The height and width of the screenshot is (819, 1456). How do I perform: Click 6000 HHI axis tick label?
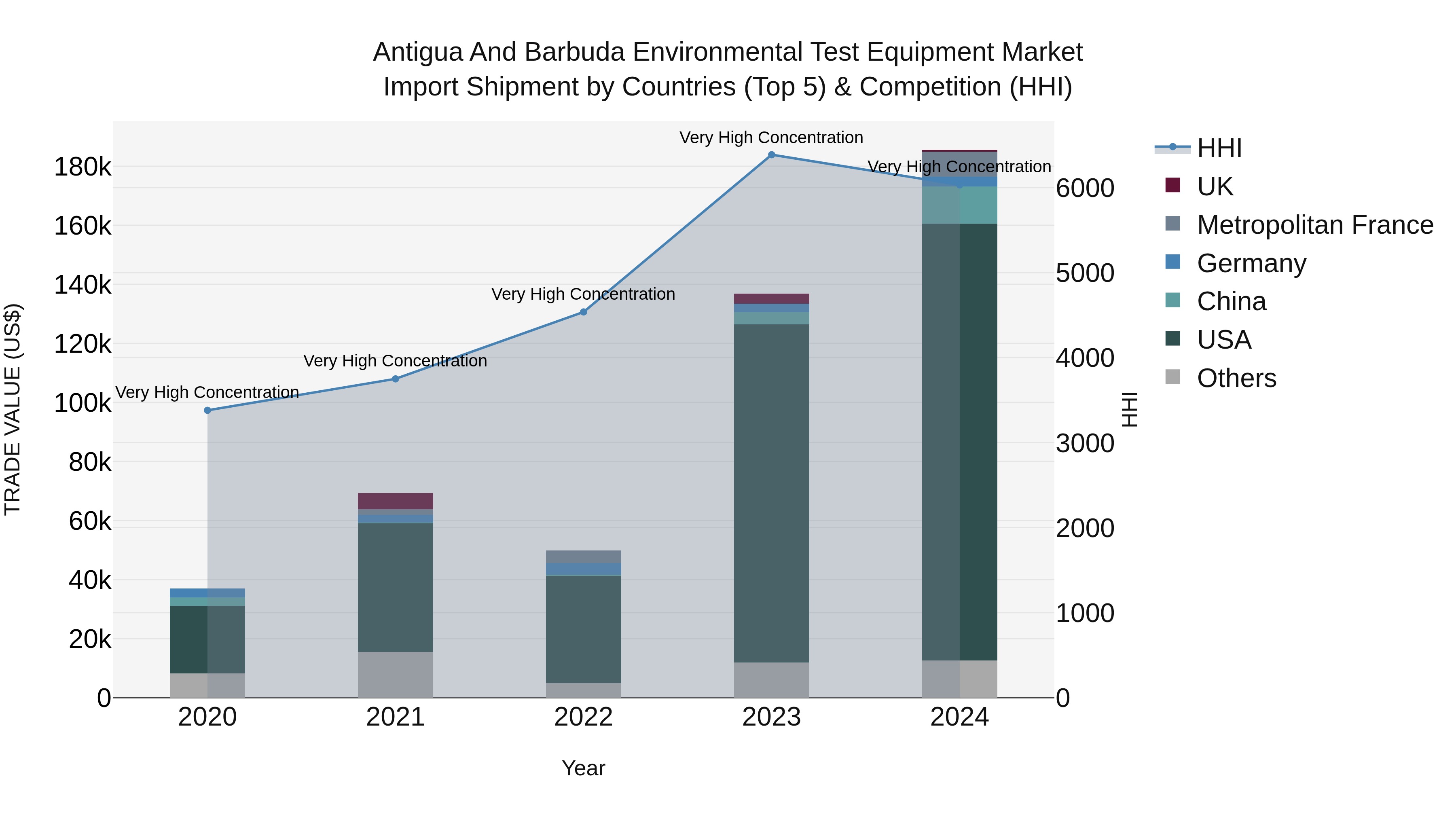click(x=1085, y=188)
